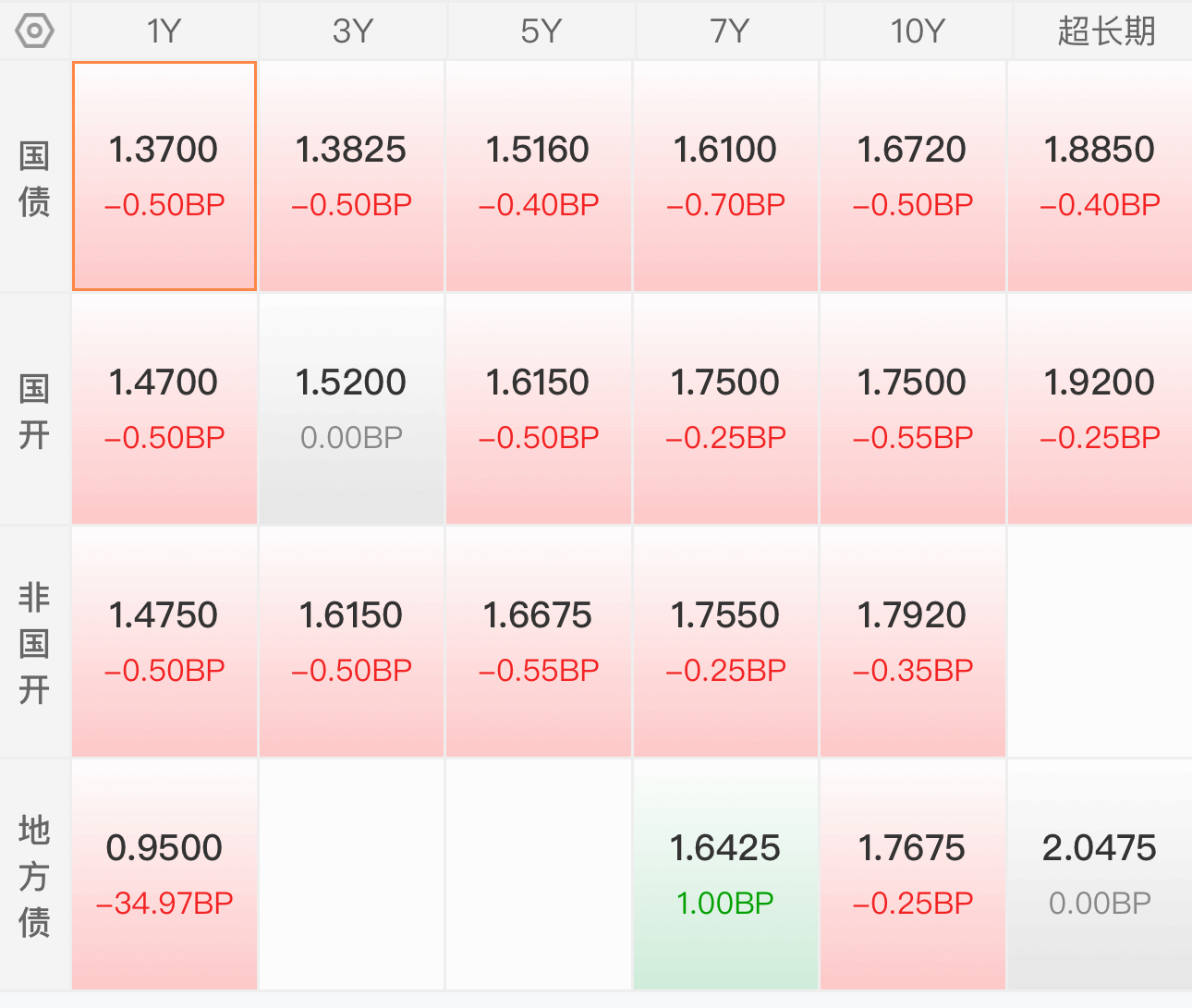Select the 超长期 column header
This screenshot has width=1192, height=1008.
coord(1103,30)
